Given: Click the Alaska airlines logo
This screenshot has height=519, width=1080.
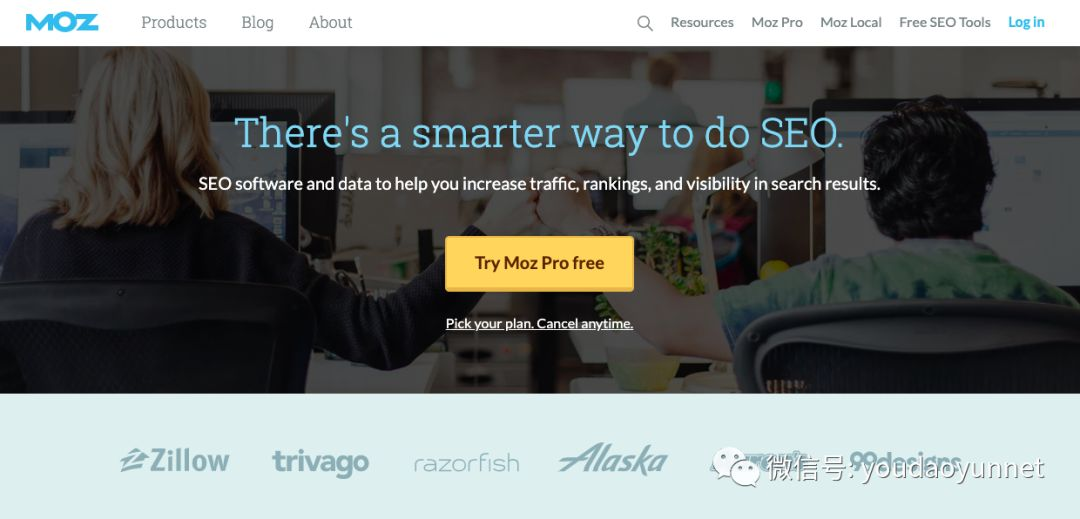Looking at the screenshot, I should tap(612, 459).
